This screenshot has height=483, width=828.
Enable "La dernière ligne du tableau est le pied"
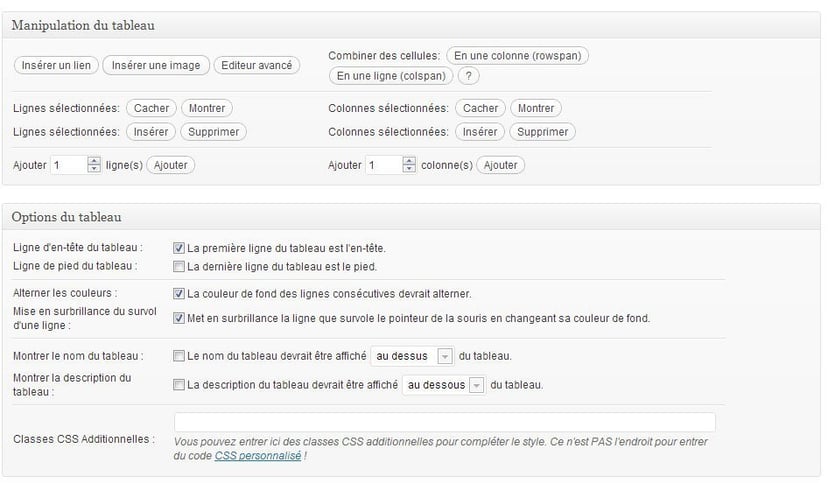[179, 266]
